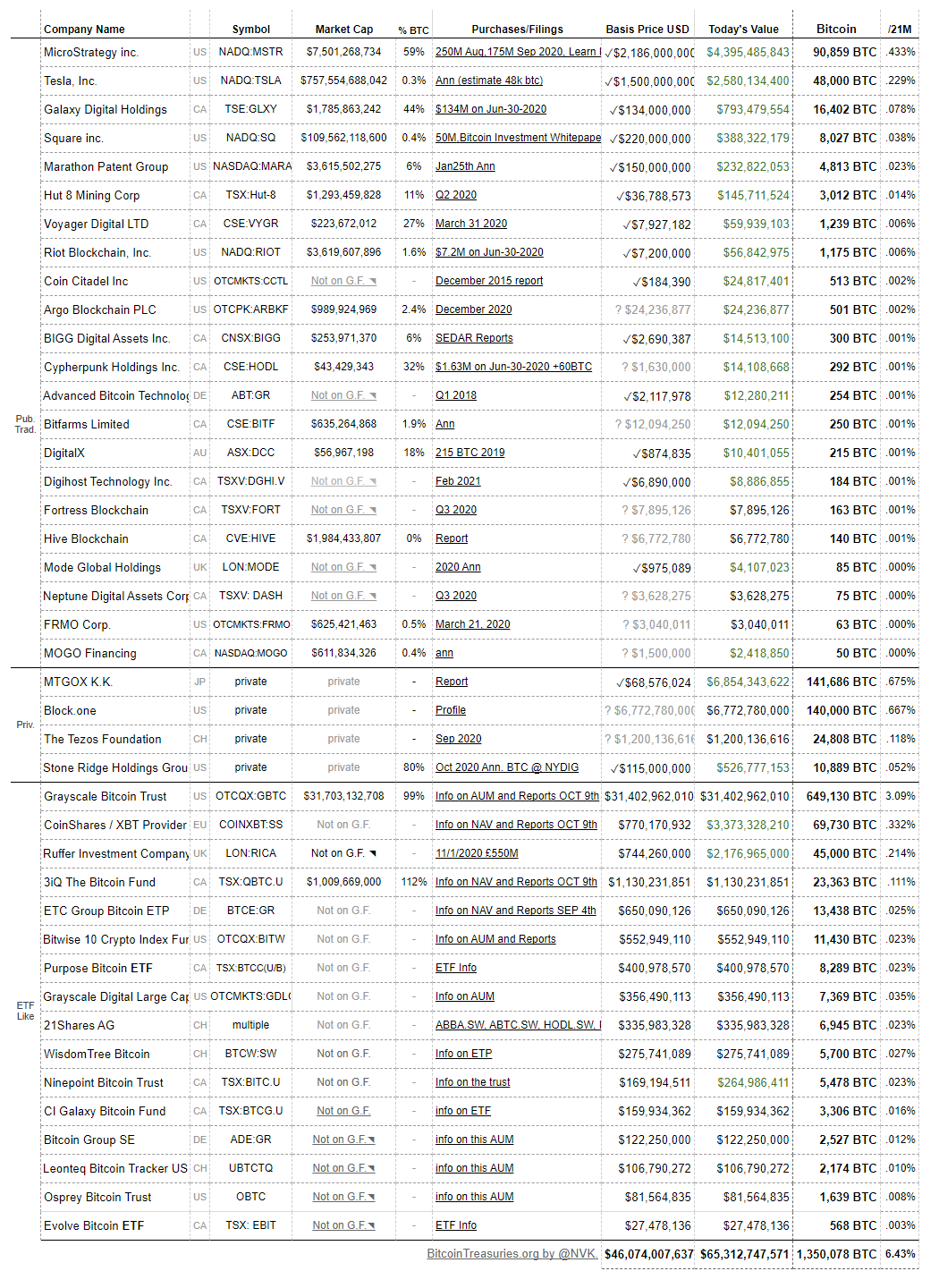Viewport: 939px width, 1288px height.
Task: Open 21Shares AG 'ABBA.SW, ABTC.SW, HODL.SW' link
Action: (518, 1025)
